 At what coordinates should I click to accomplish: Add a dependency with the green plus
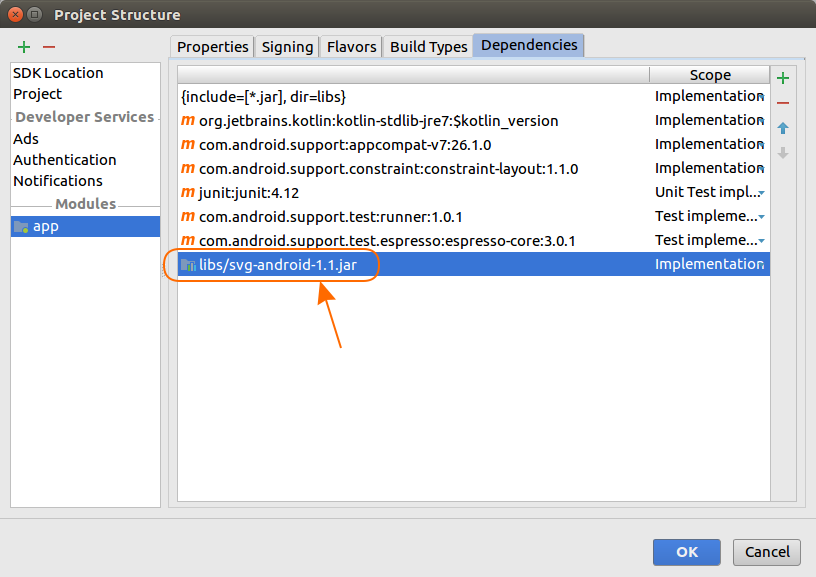[x=783, y=78]
